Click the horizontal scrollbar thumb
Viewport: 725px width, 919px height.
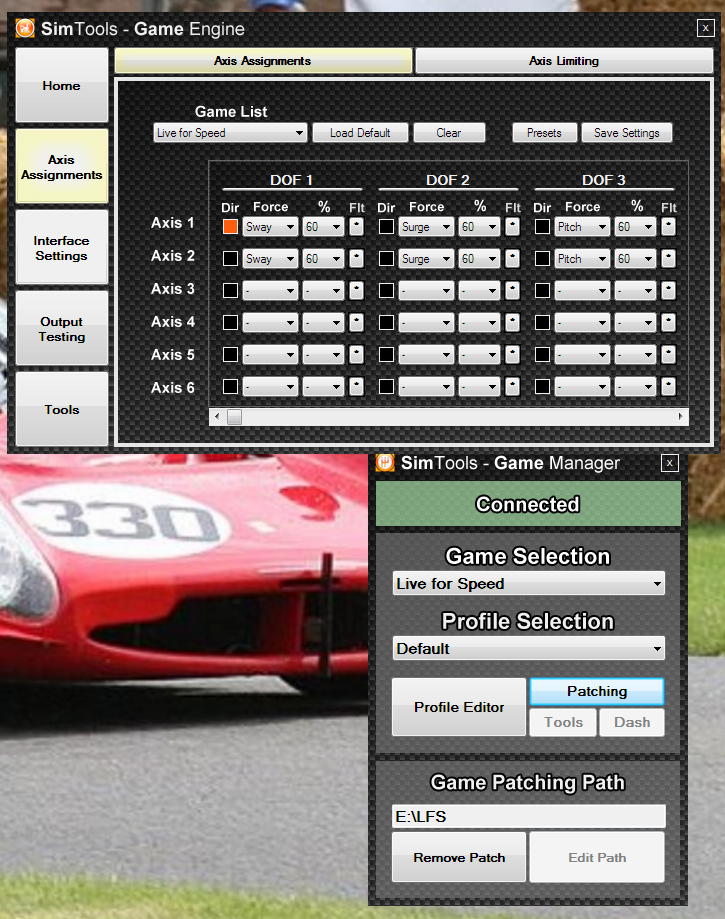pyautogui.click(x=234, y=417)
